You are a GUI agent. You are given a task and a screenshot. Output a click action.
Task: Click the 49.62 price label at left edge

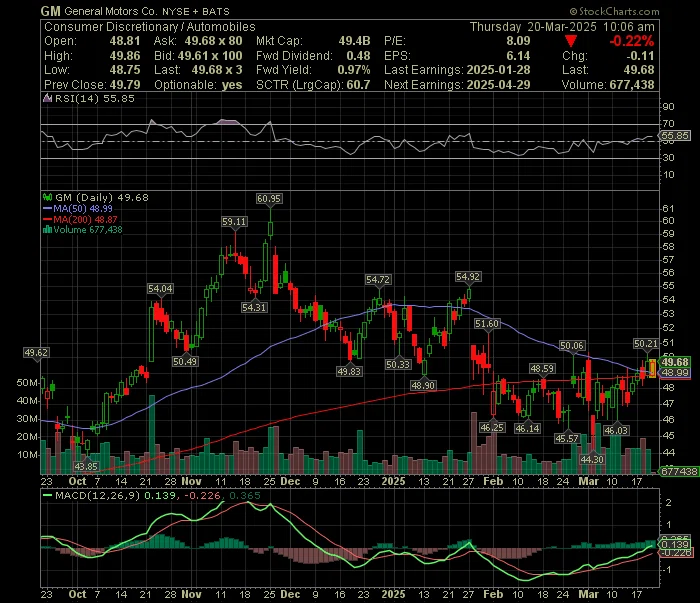(x=36, y=353)
